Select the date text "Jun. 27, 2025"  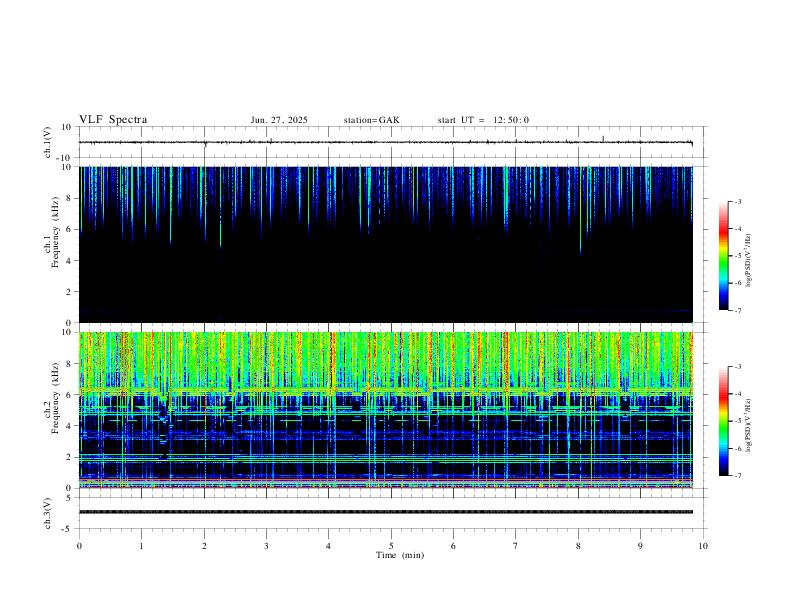279,120
